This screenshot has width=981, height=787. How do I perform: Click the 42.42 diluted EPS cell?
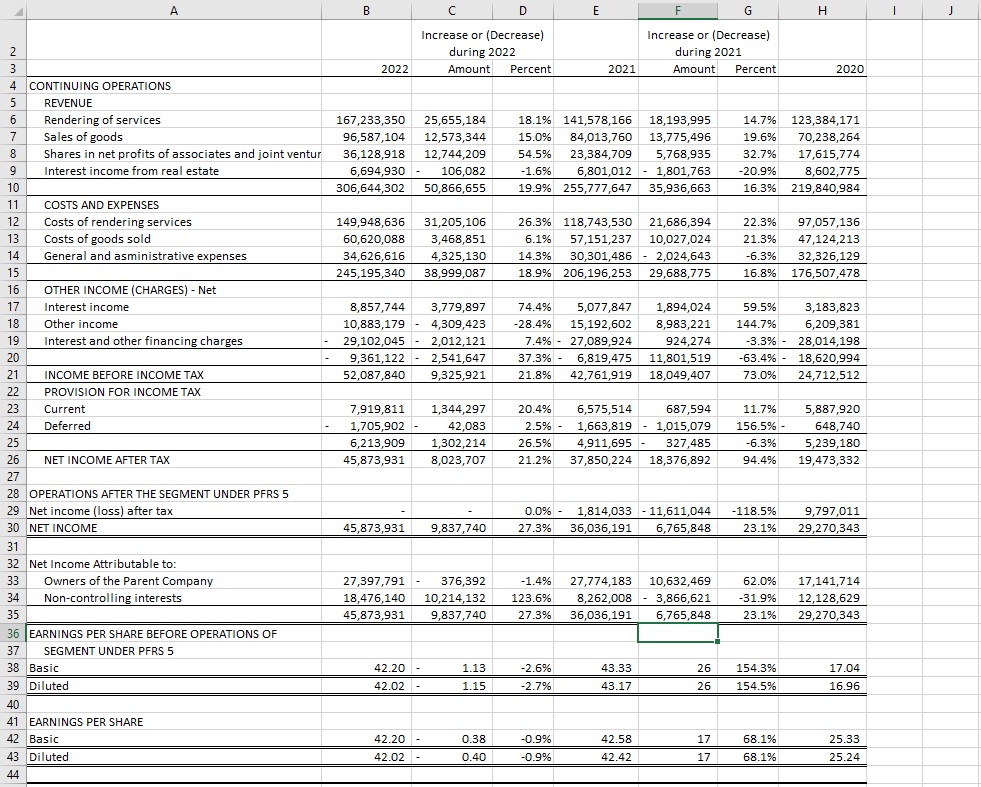tap(596, 757)
